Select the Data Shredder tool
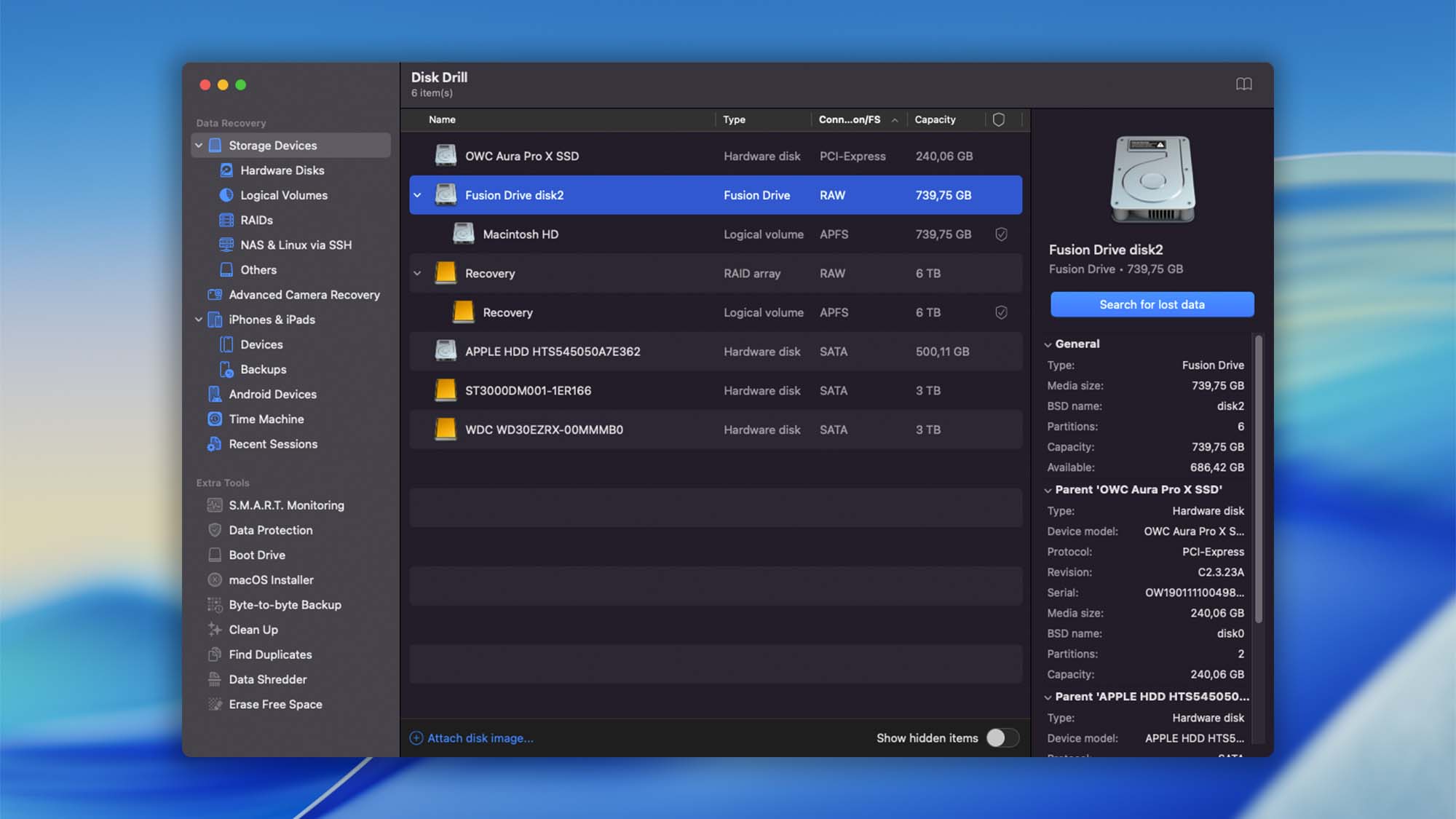Screen dimensions: 1456x819 point(268,679)
